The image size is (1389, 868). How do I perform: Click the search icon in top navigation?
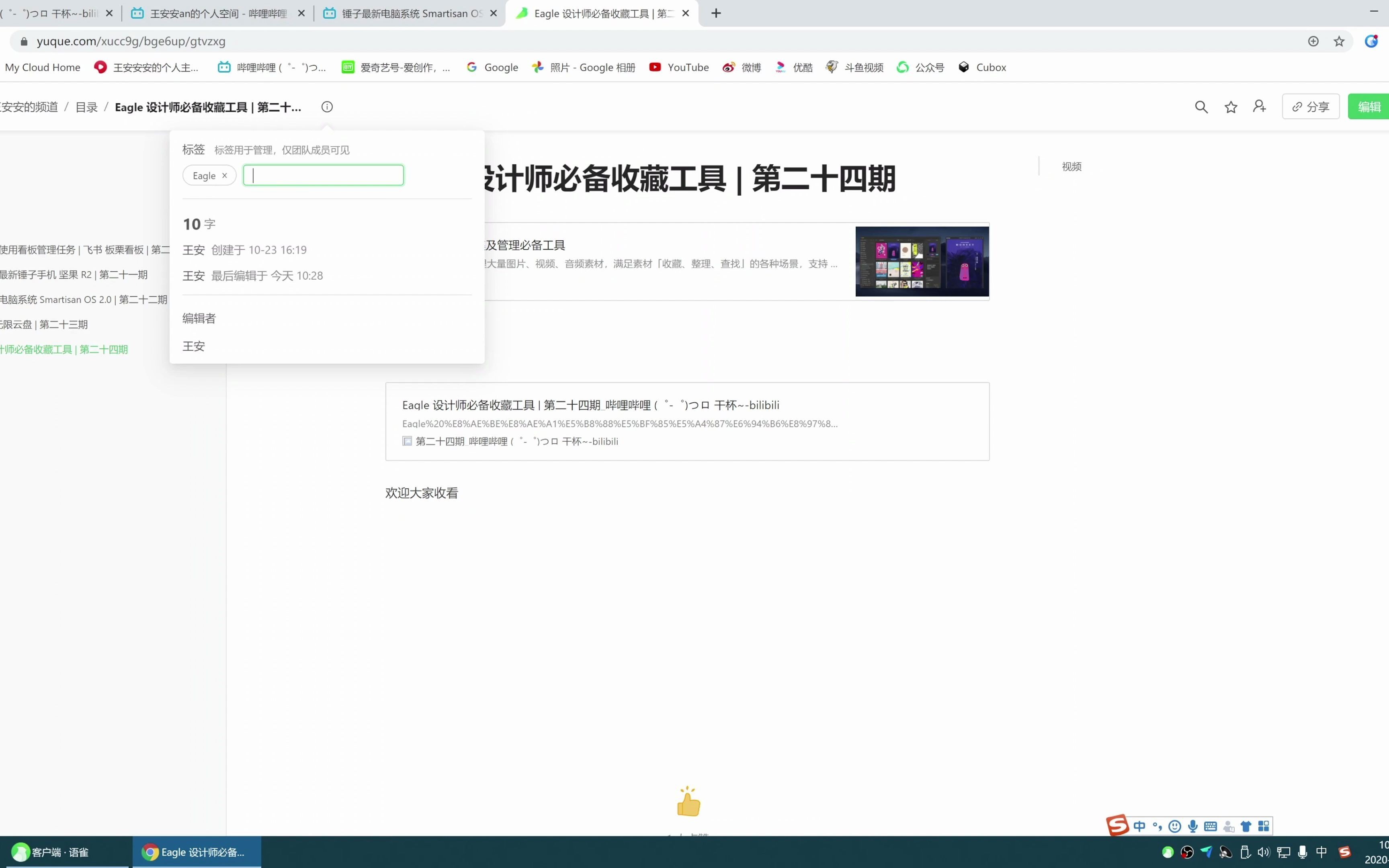(1201, 107)
